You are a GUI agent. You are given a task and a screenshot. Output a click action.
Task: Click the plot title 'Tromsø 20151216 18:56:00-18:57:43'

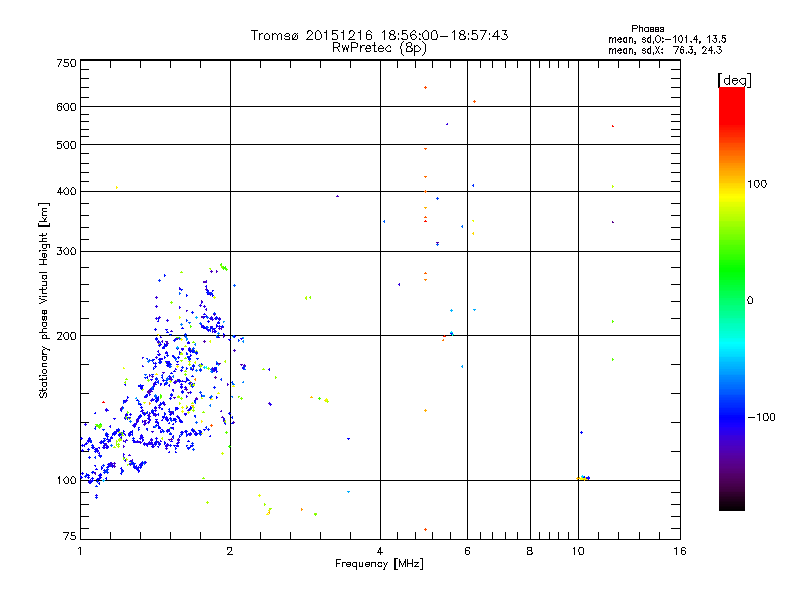379,35
